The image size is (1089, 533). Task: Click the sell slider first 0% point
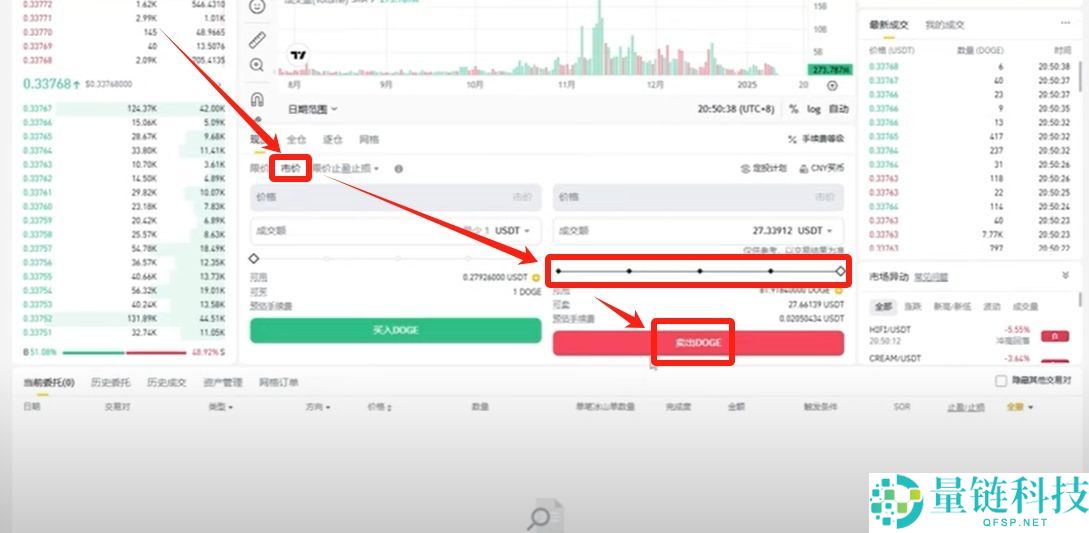coord(558,271)
